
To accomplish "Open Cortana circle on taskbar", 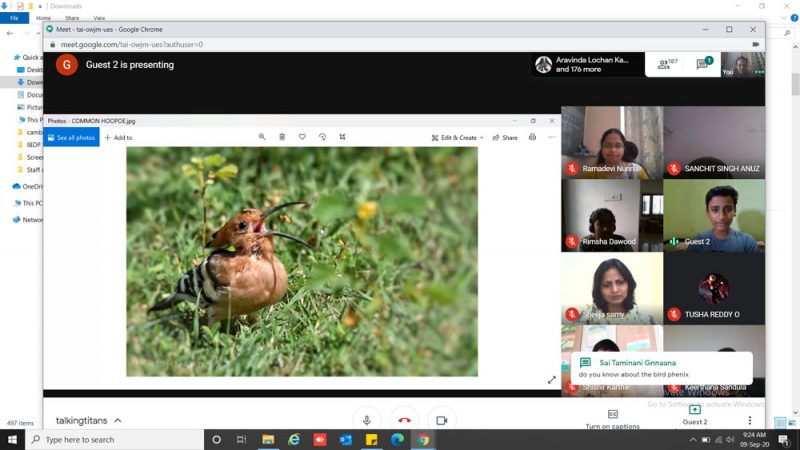I will (x=216, y=439).
